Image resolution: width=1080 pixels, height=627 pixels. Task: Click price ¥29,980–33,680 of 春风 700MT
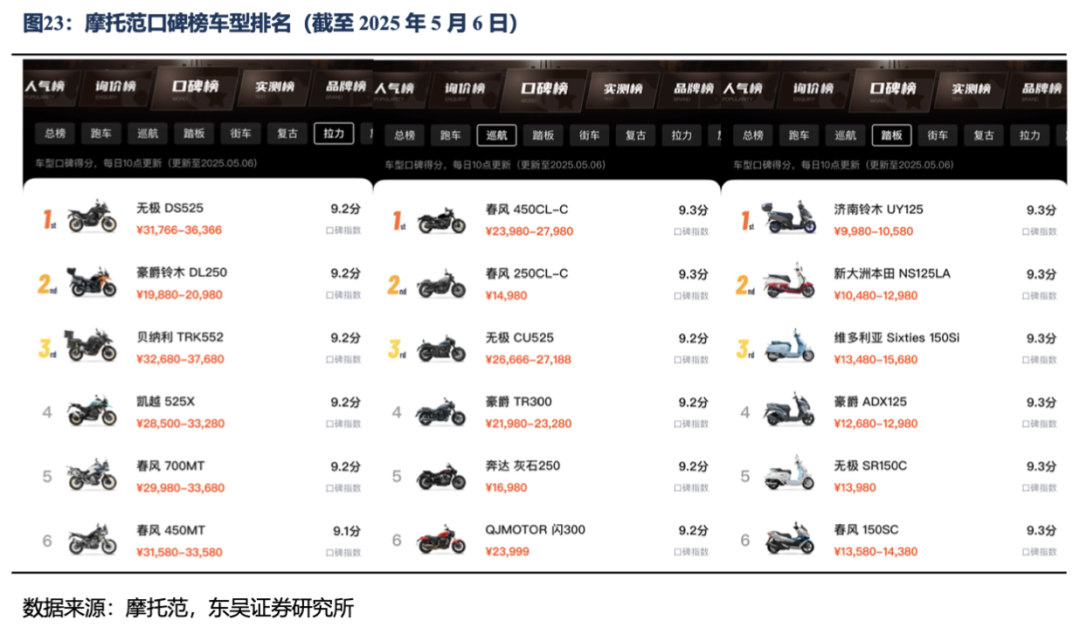pos(180,488)
